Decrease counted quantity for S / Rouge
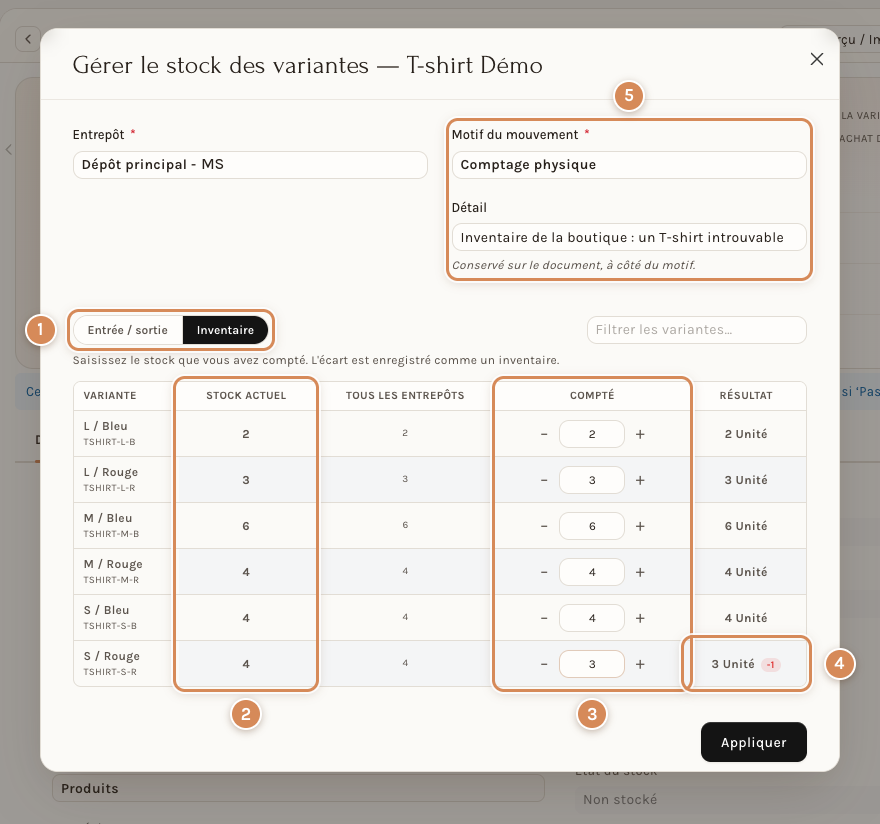Viewport: 880px width, 824px height. tap(544, 665)
